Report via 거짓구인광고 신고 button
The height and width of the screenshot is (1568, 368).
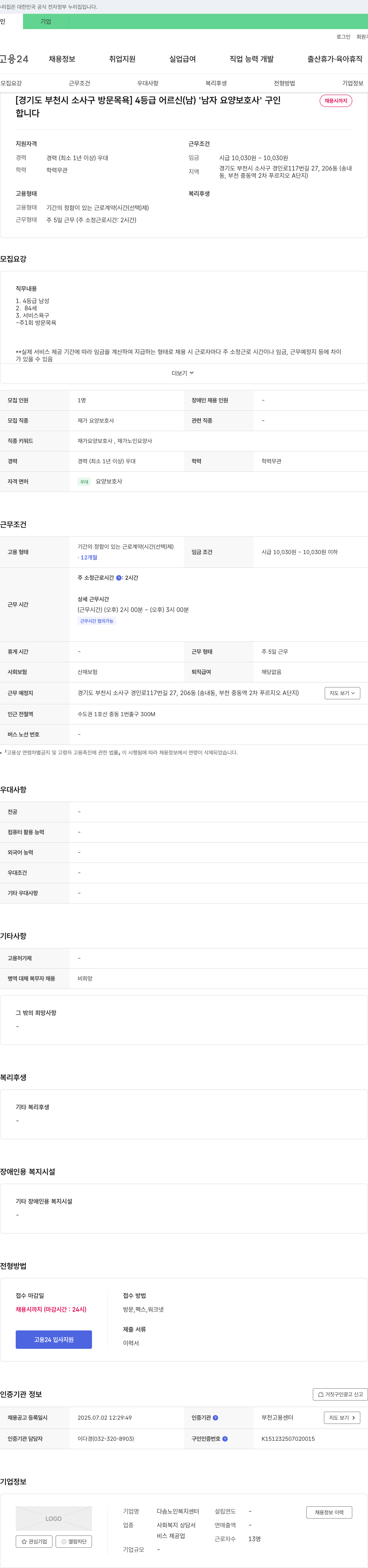(x=340, y=1394)
